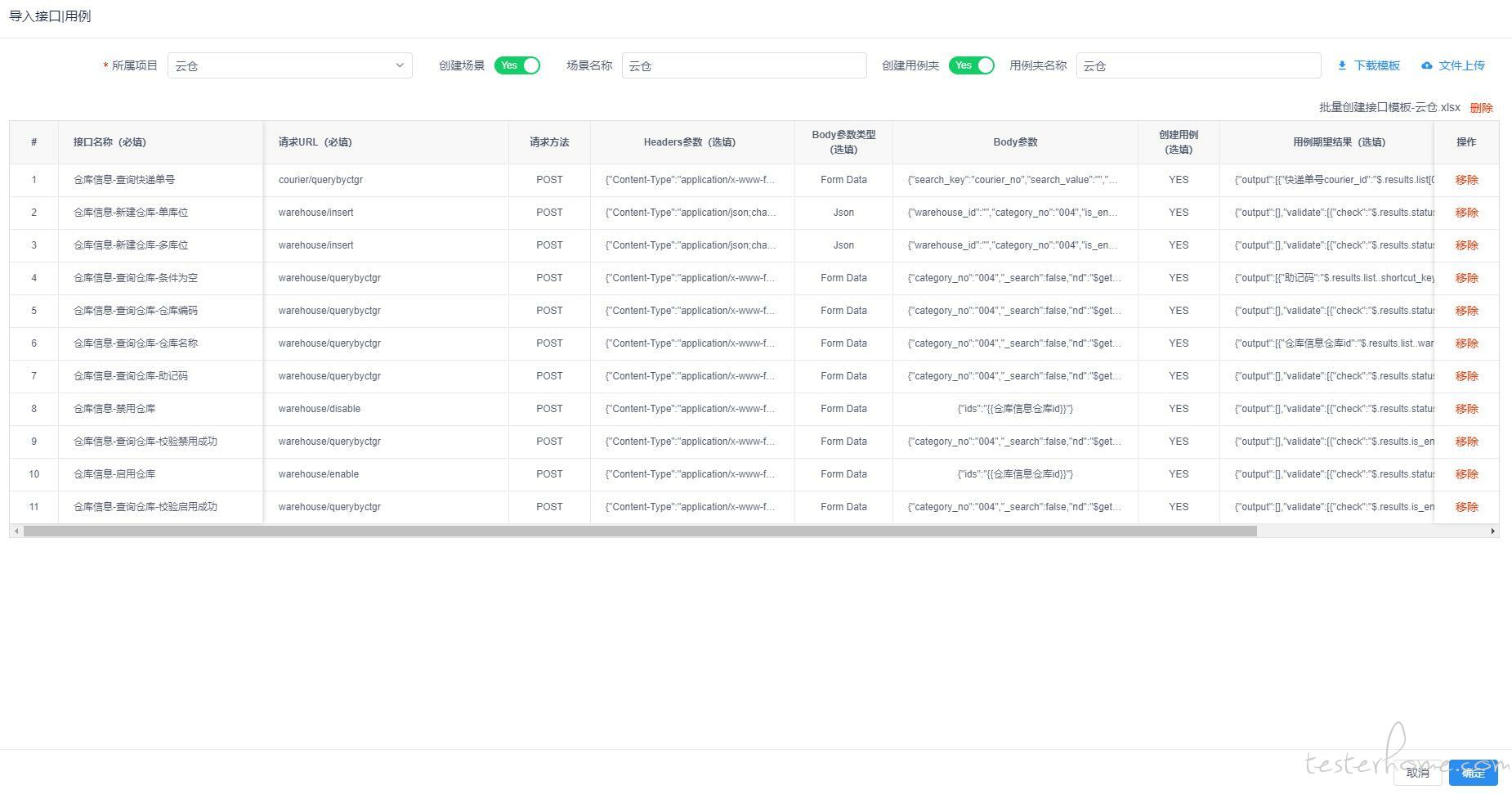Select cell 仓库信息-禁用仓库

tap(161, 409)
